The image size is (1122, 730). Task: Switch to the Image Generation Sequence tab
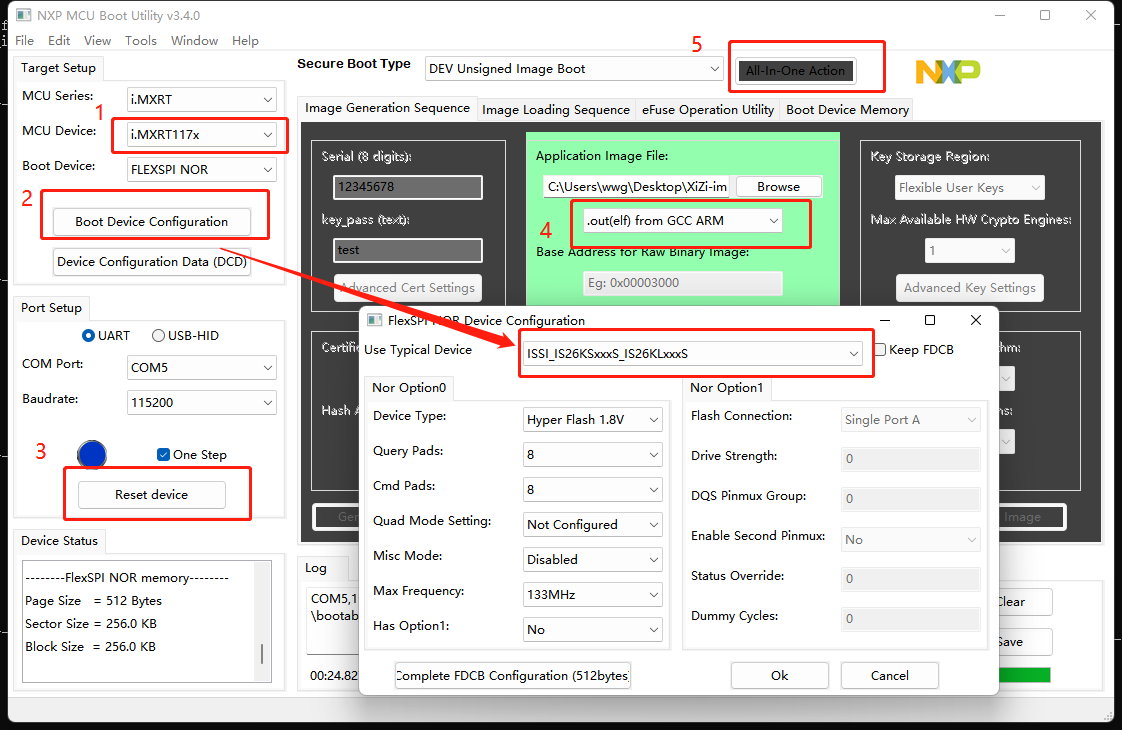(387, 108)
